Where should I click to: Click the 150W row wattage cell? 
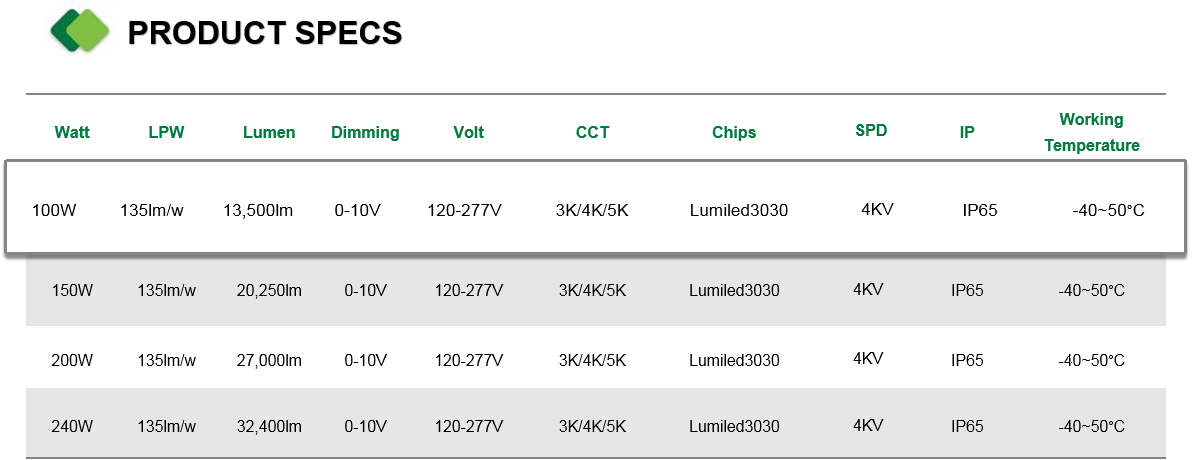pos(72,290)
